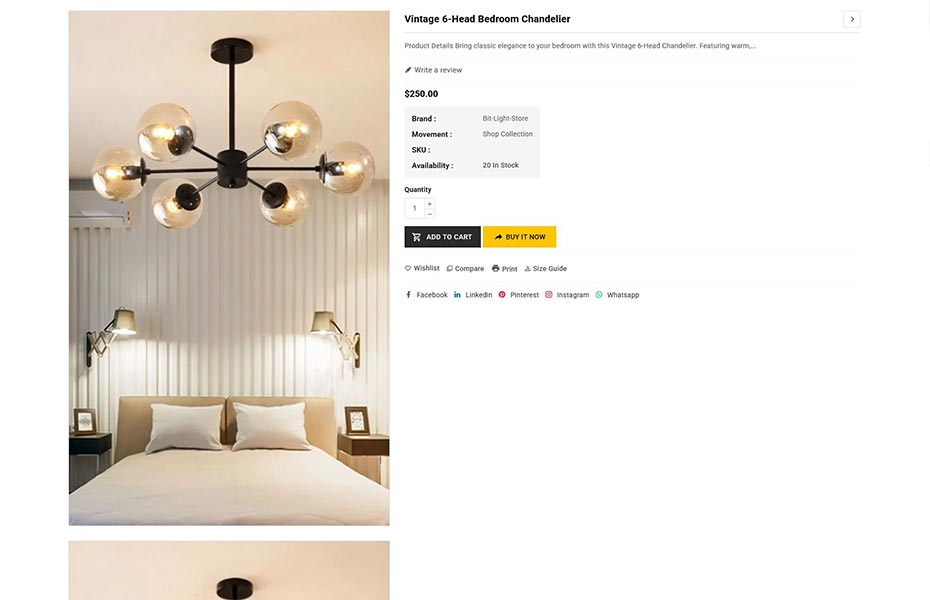Click the Wishlist heart icon
This screenshot has width=930, height=600.
408,269
